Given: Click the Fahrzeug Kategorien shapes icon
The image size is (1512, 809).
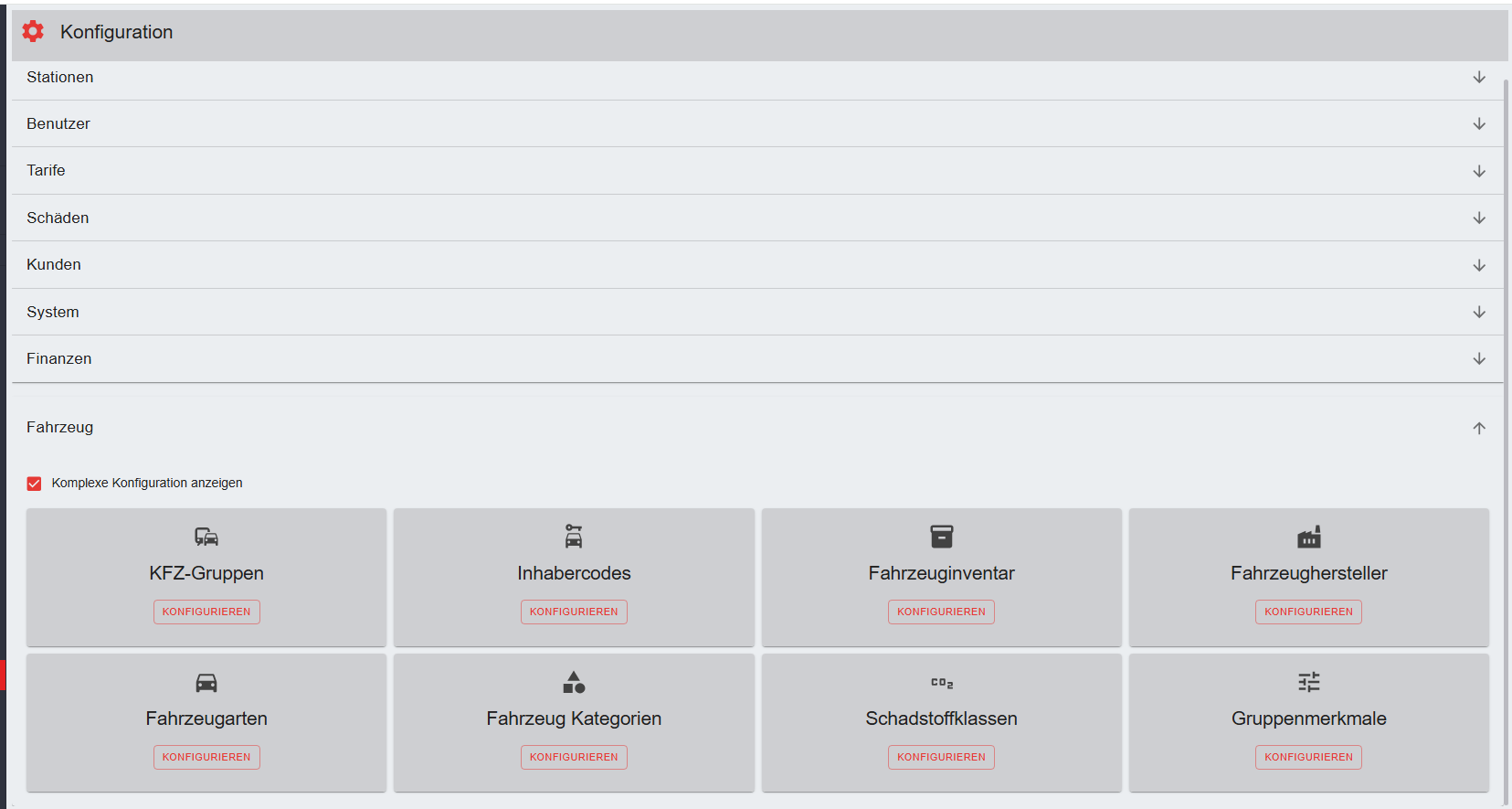Looking at the screenshot, I should tap(574, 682).
